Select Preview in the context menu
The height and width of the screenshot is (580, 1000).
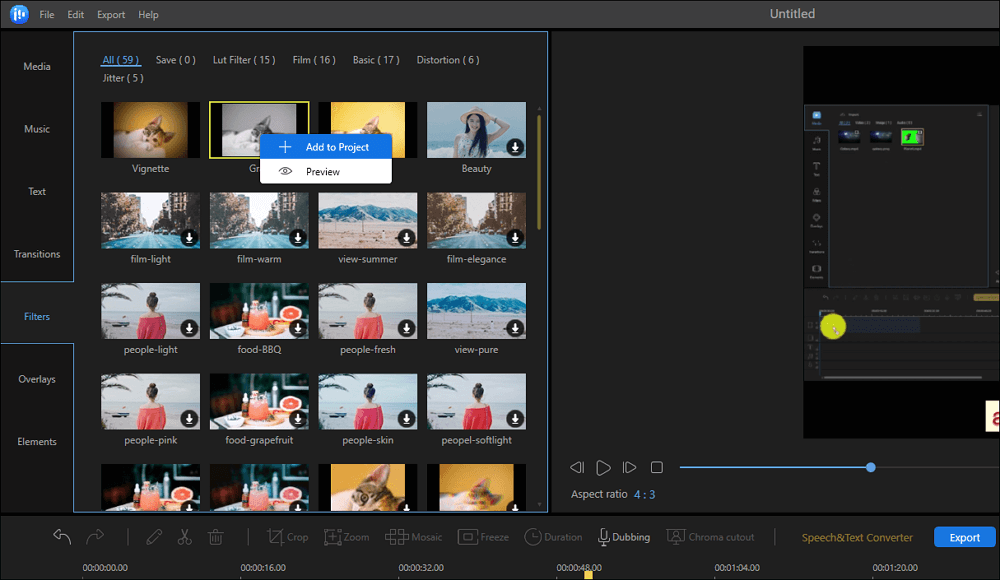pyautogui.click(x=322, y=172)
